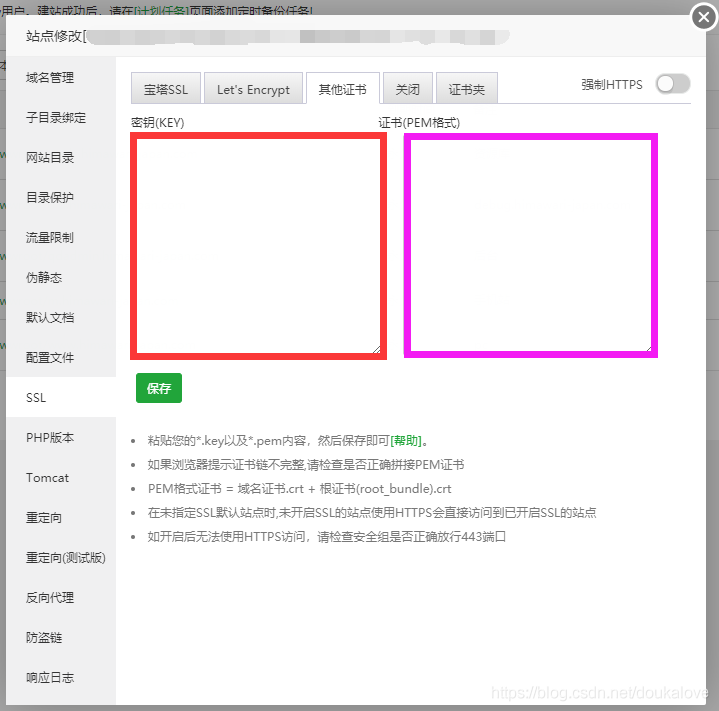Select 反向代理 in the sidebar
The image size is (719, 711).
click(x=50, y=598)
